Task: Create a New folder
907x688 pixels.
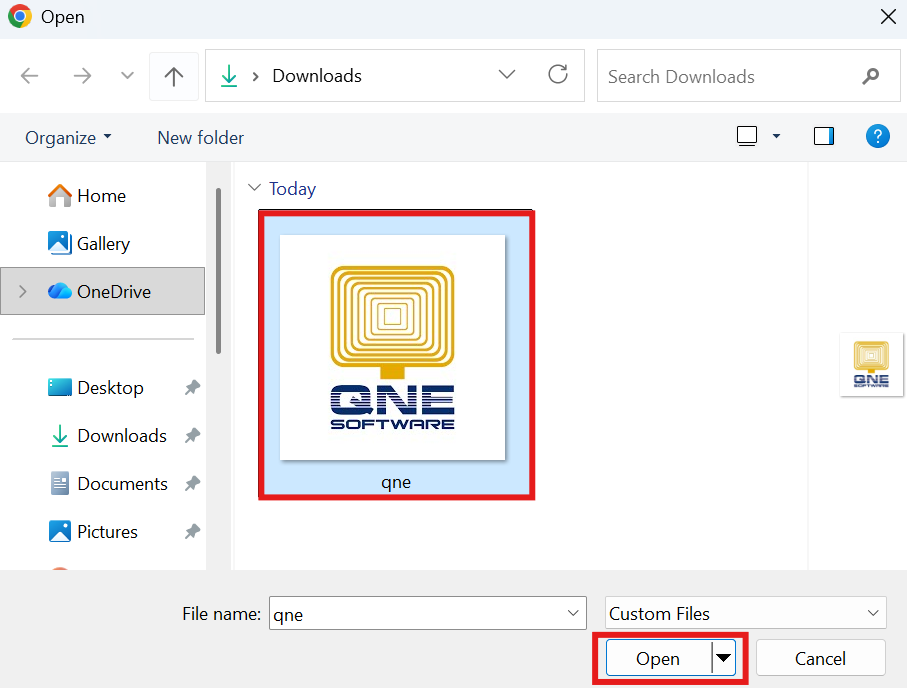Action: click(x=201, y=138)
